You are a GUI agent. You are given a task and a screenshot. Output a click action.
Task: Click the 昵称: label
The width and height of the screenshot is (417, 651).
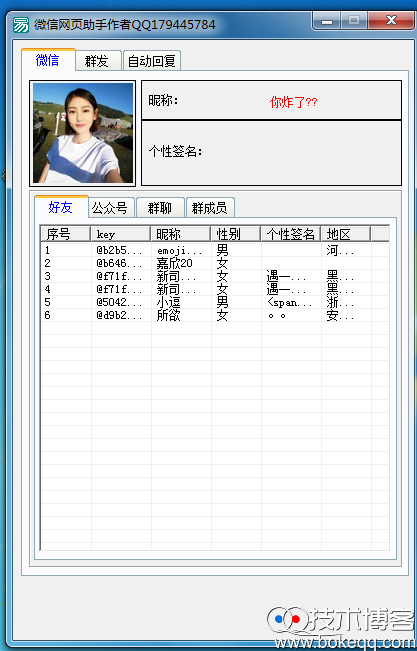163,100
